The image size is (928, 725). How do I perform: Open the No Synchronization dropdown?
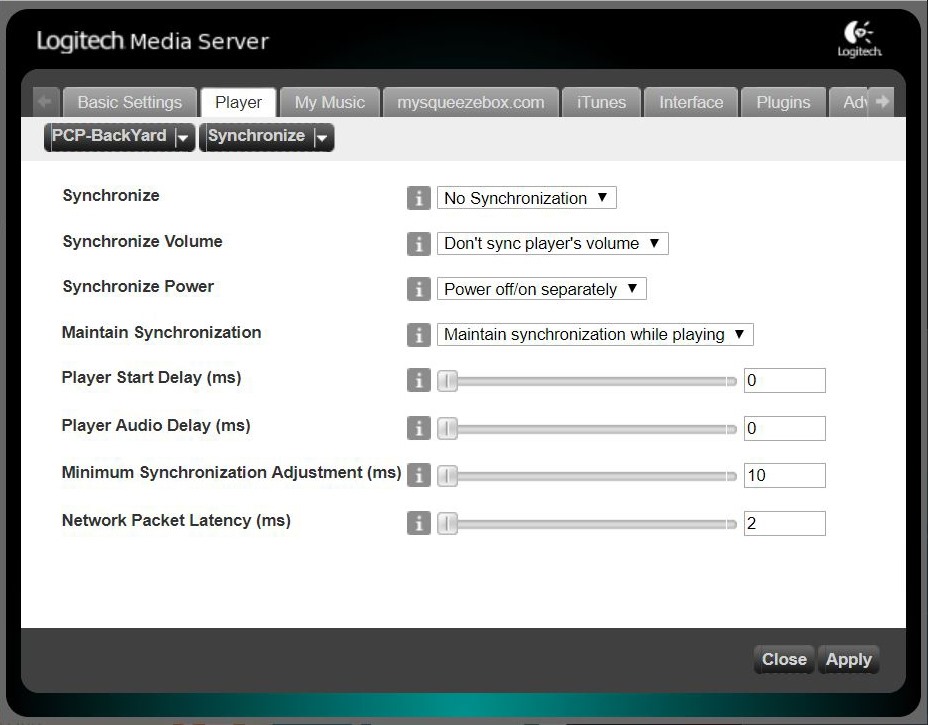(527, 198)
